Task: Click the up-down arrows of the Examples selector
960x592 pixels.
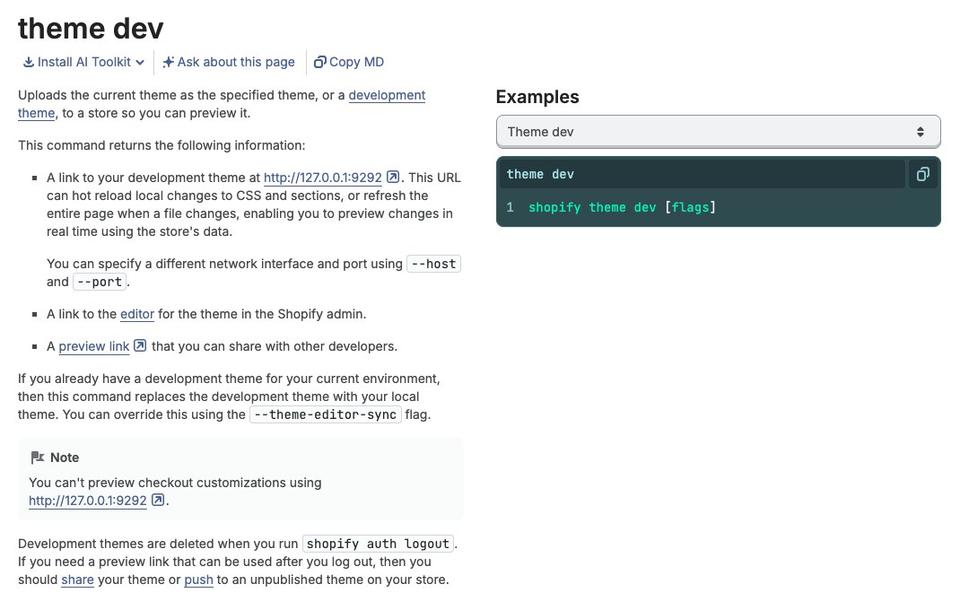Action: [x=920, y=132]
